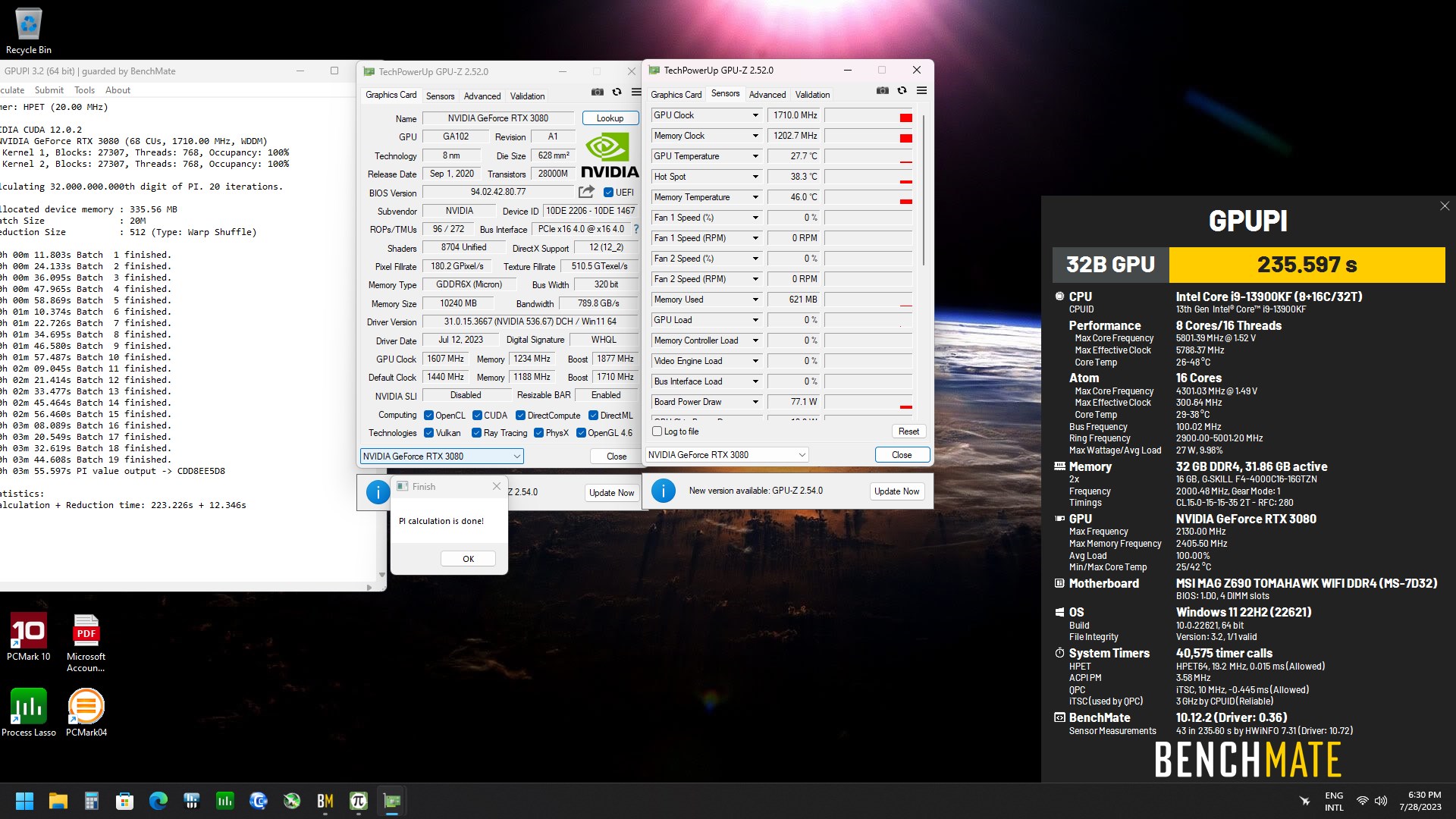This screenshot has height=819, width=1456.
Task: Open File Explorer from taskbar
Action: click(x=58, y=801)
